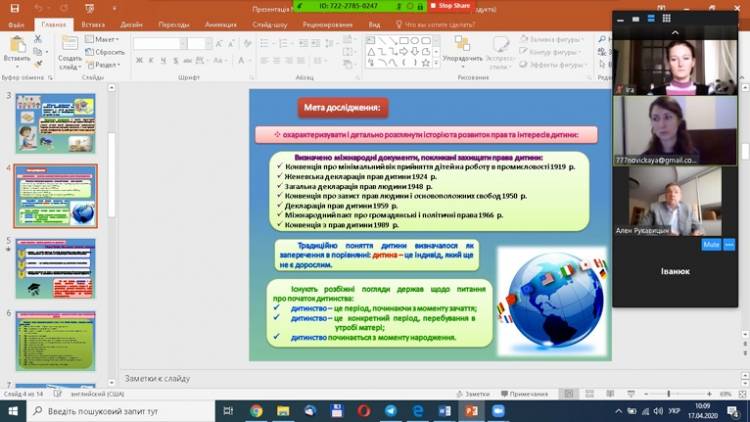The height and width of the screenshot is (422, 750).
Task: Open the Вставка (Insert) ribbon tab
Action: click(93, 22)
